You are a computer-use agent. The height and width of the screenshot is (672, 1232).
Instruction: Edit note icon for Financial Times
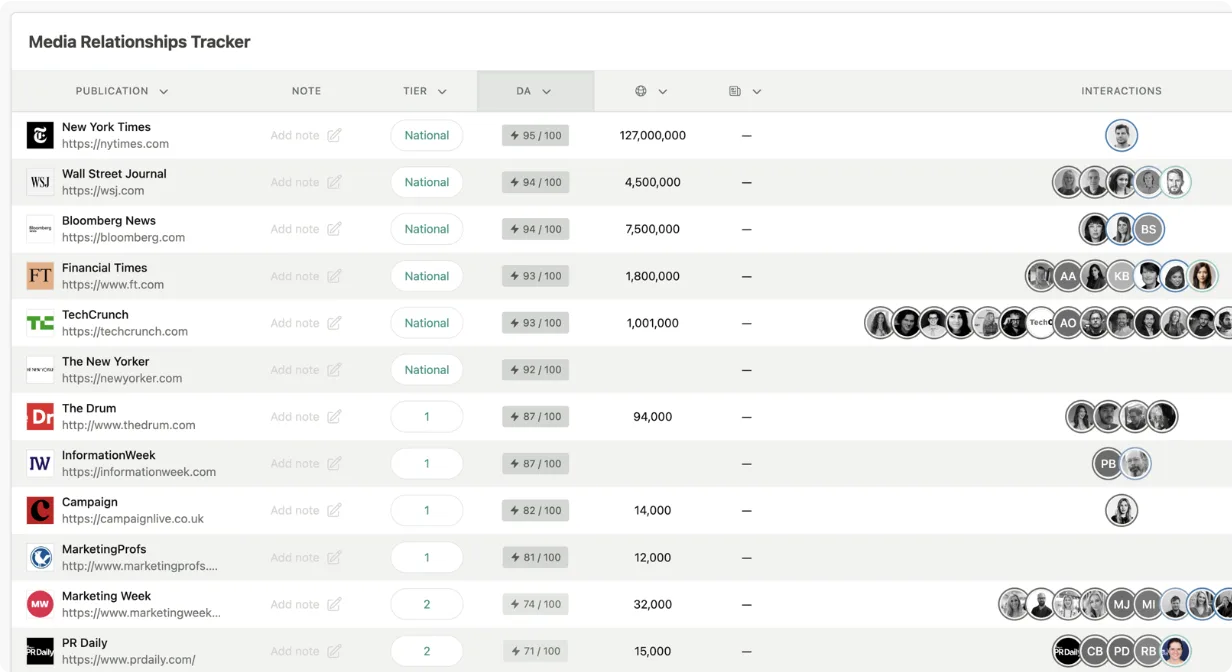click(334, 276)
